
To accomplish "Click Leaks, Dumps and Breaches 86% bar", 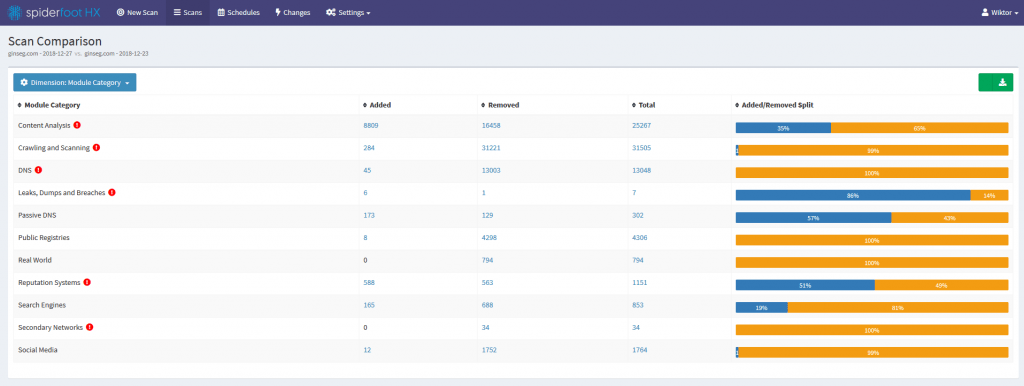I will tap(853, 195).
